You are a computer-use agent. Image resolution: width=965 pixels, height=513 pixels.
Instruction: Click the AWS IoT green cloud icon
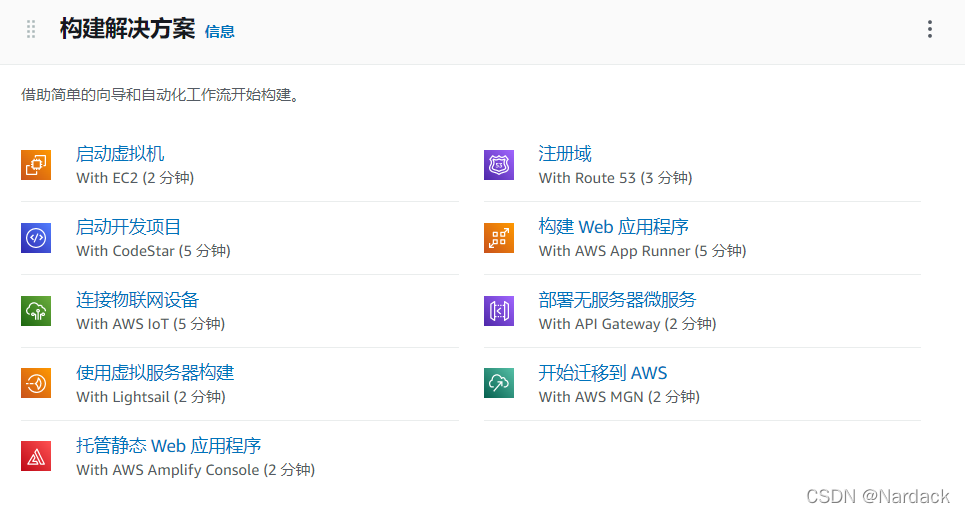coord(36,311)
